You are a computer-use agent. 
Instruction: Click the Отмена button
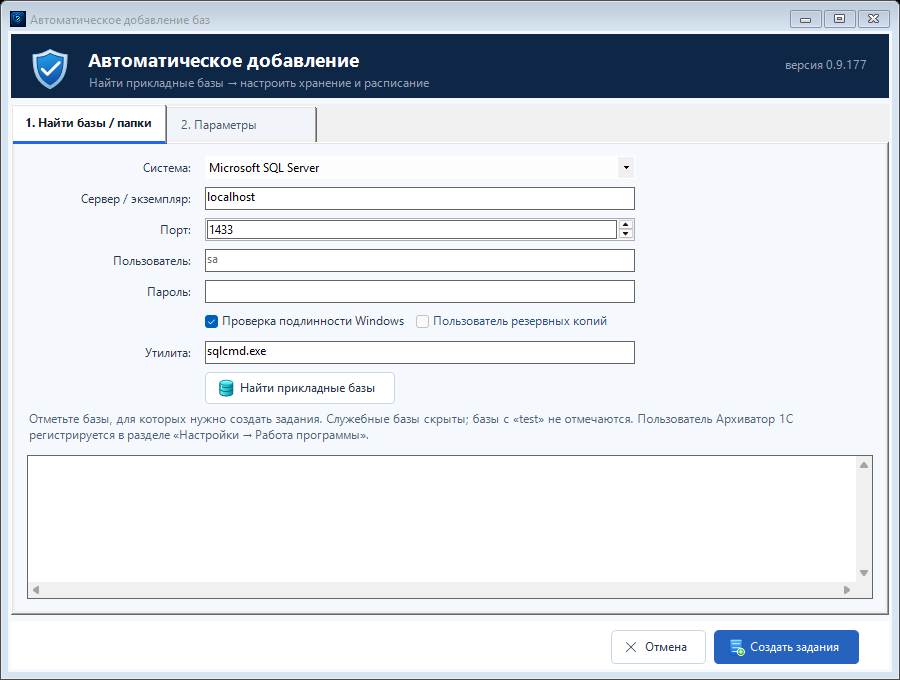(658, 647)
